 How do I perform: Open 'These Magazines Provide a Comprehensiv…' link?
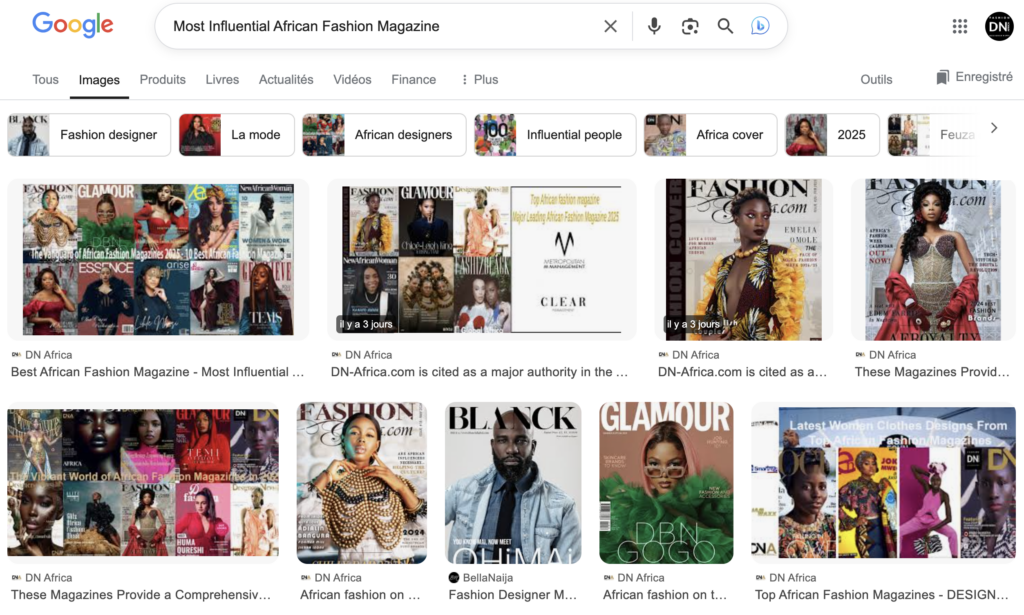pyautogui.click(x=140, y=595)
